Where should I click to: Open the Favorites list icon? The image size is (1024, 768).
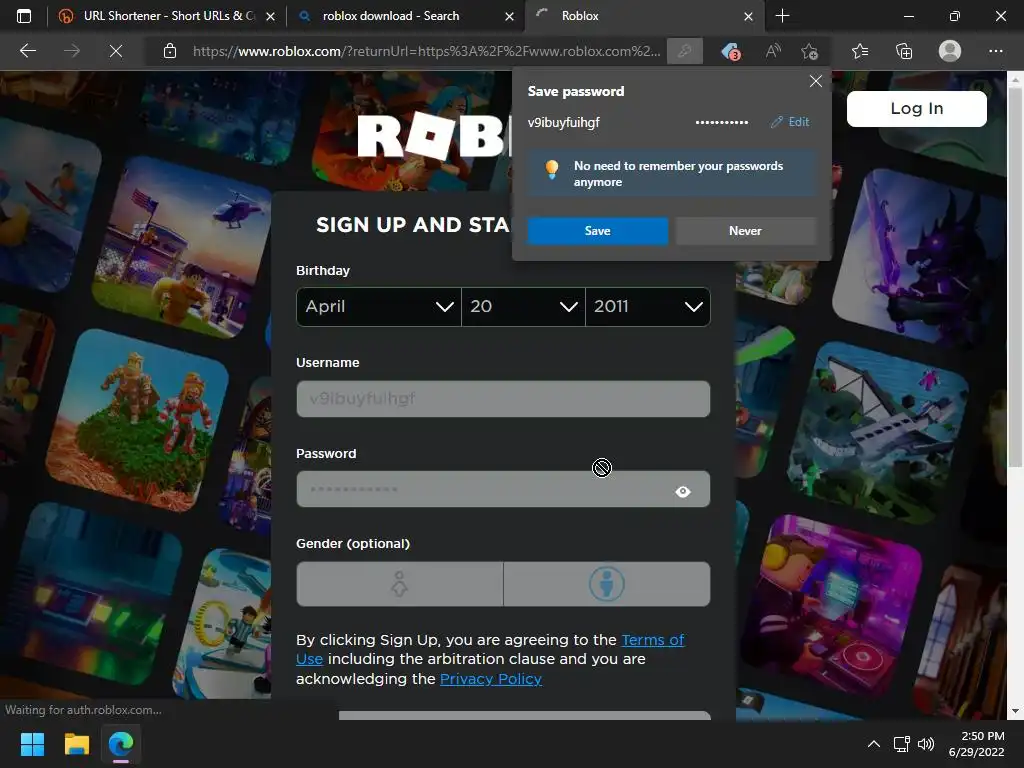859,51
